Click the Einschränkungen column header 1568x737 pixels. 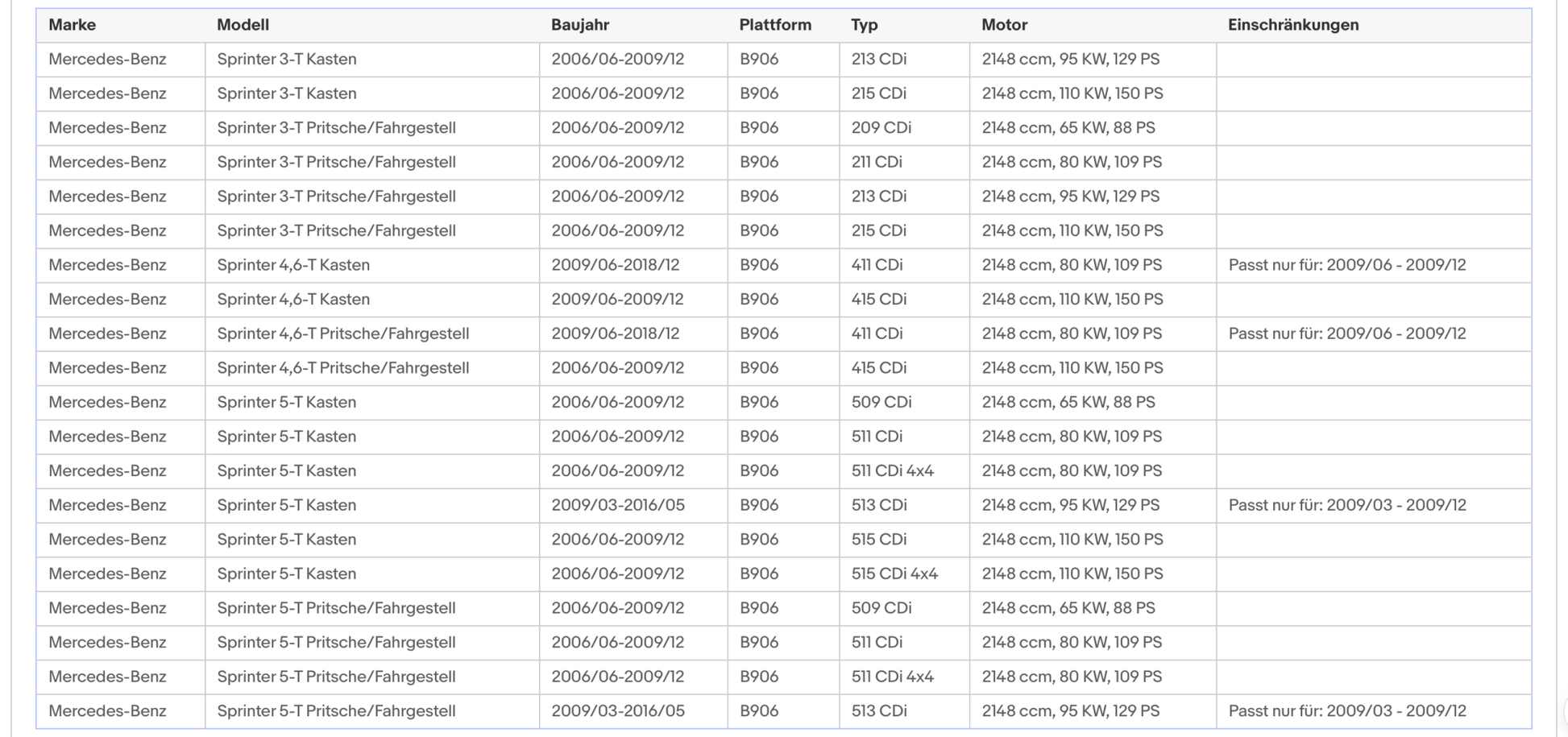coord(1292,25)
